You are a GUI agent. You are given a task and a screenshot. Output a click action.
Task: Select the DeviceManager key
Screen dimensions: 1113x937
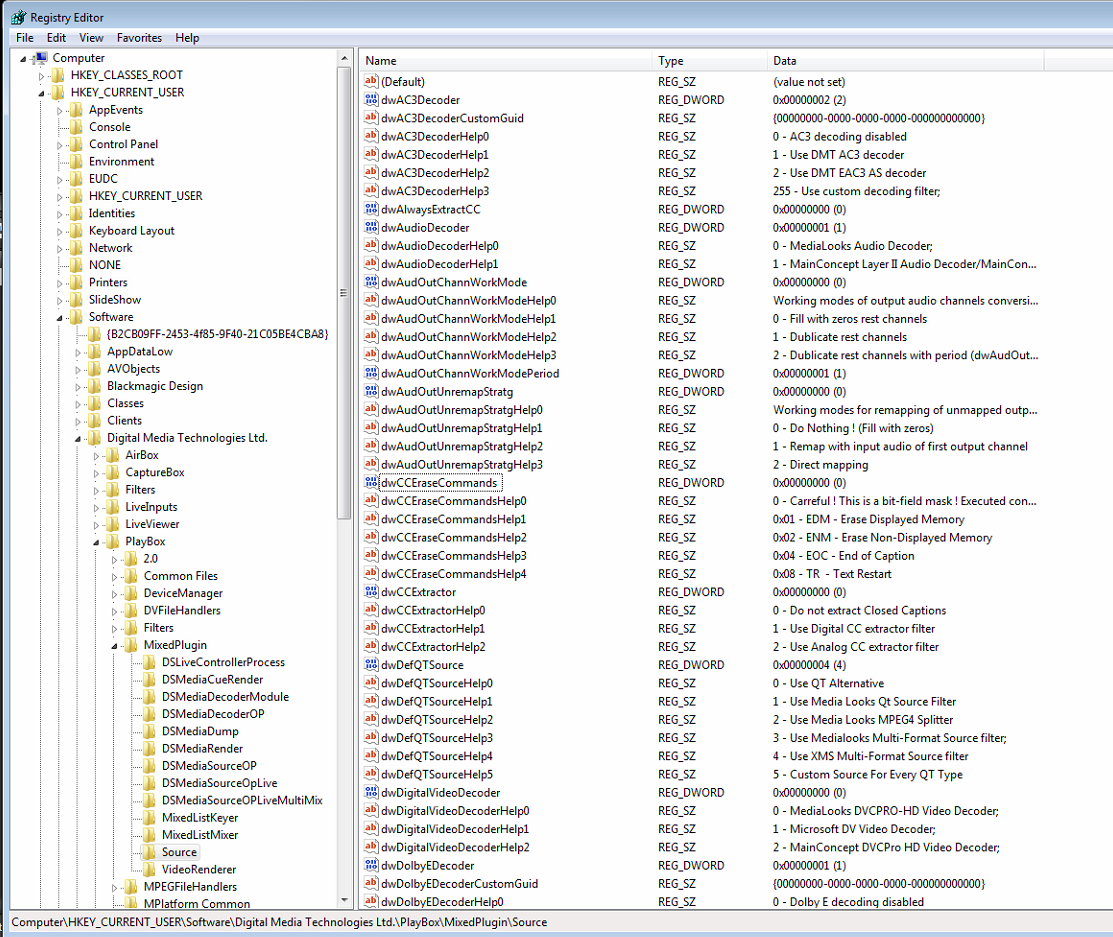click(x=183, y=593)
